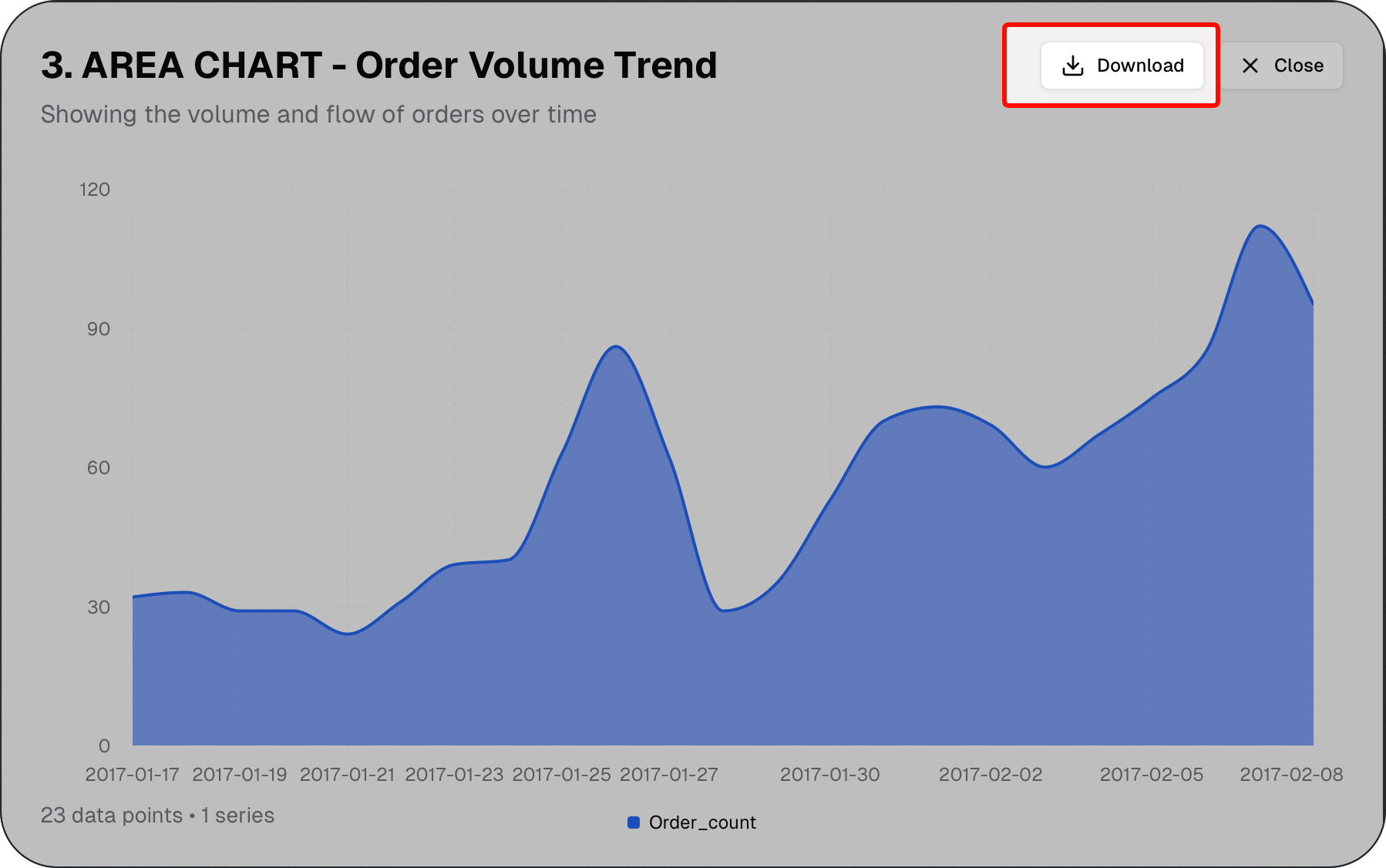Select the highest peak near 2017-02-07
This screenshot has height=868, width=1386.
(x=1260, y=226)
